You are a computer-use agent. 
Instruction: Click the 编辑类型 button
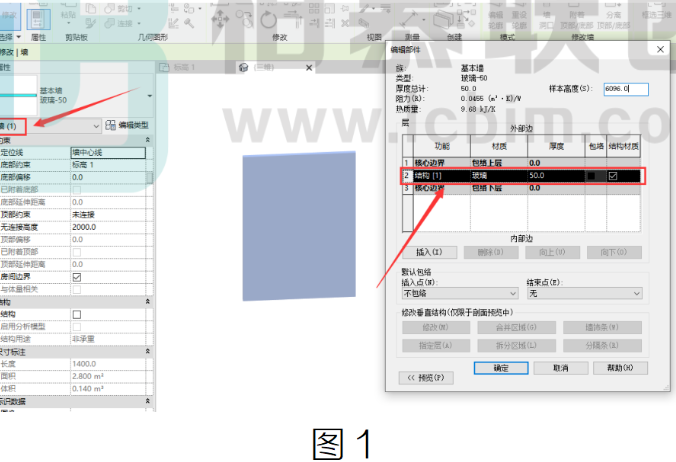[128, 125]
